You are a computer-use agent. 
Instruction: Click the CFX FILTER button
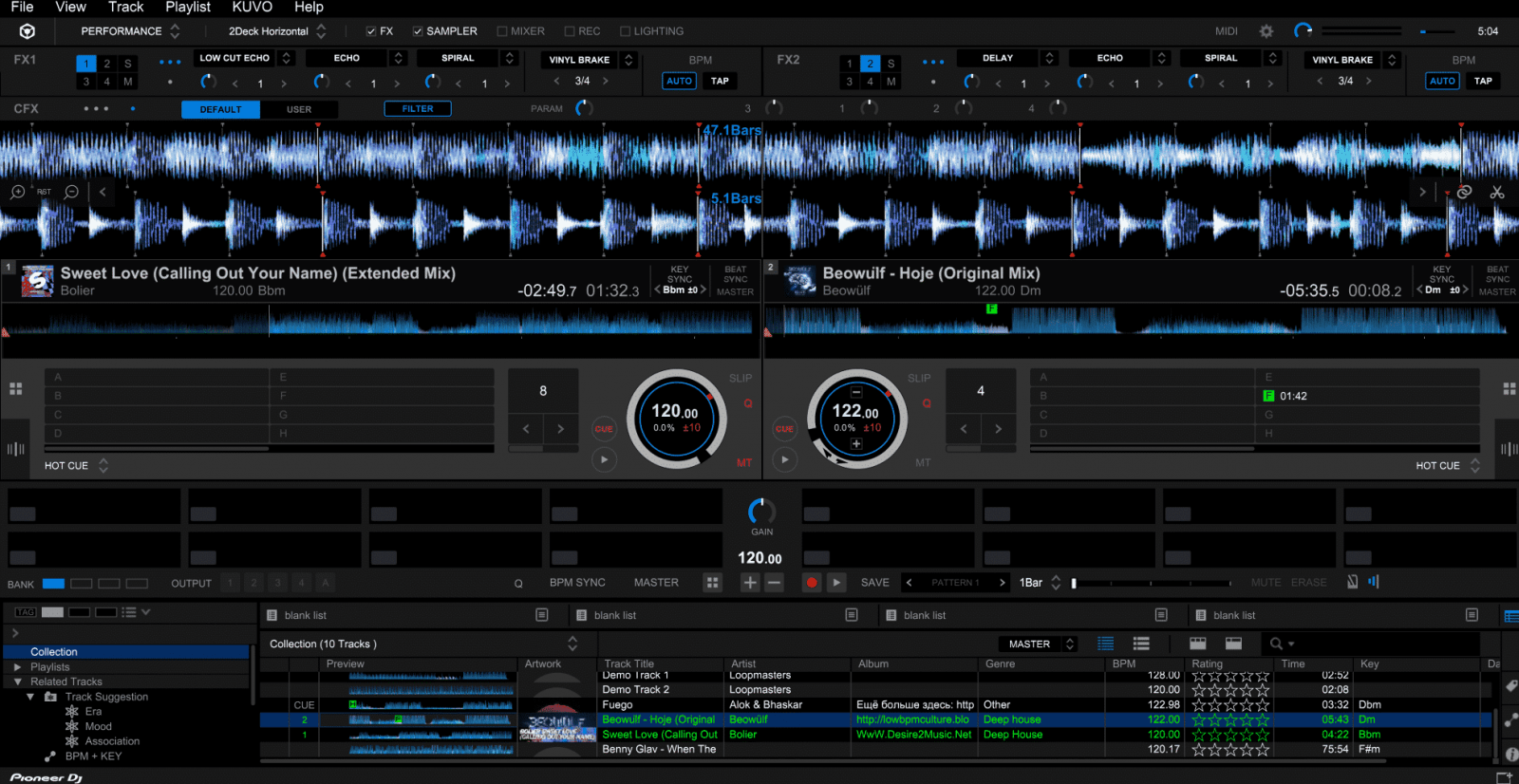point(418,109)
